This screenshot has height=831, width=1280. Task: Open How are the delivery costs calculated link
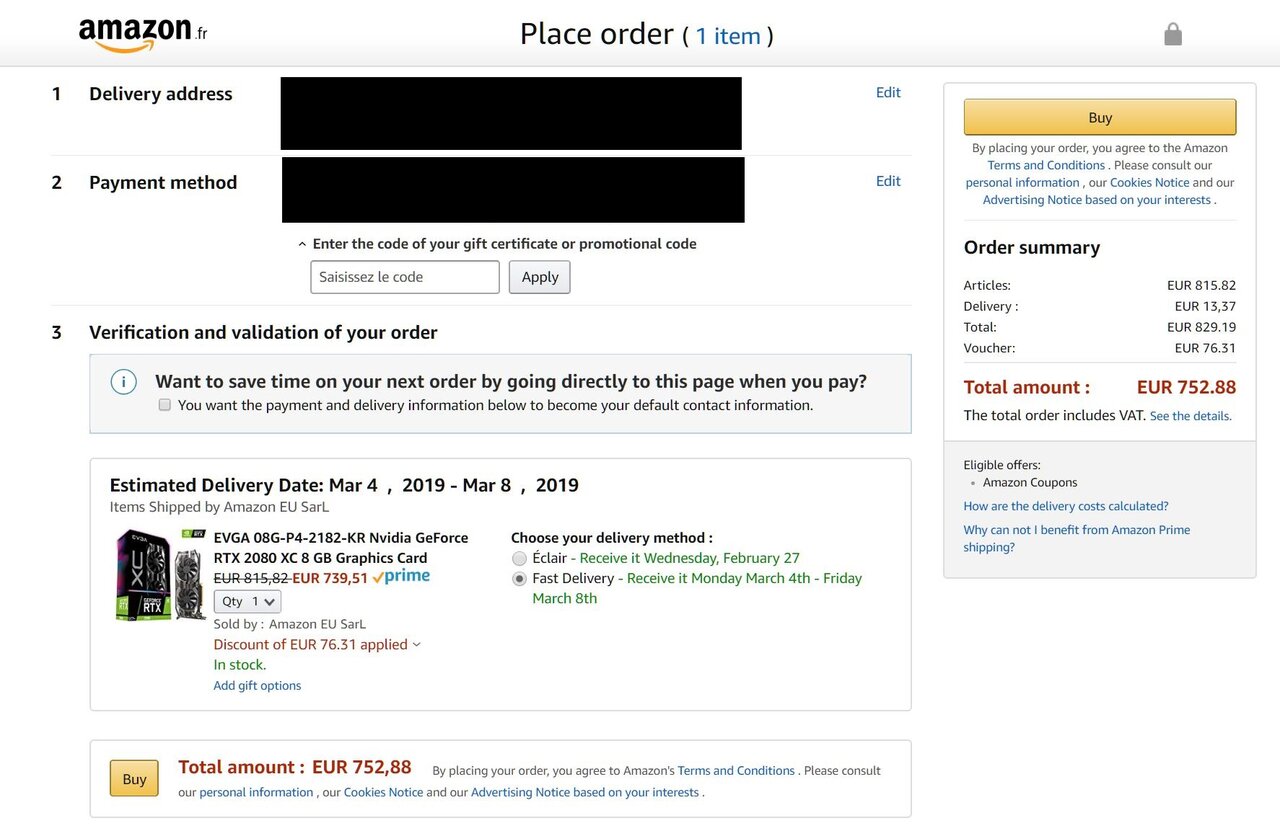tap(1066, 506)
